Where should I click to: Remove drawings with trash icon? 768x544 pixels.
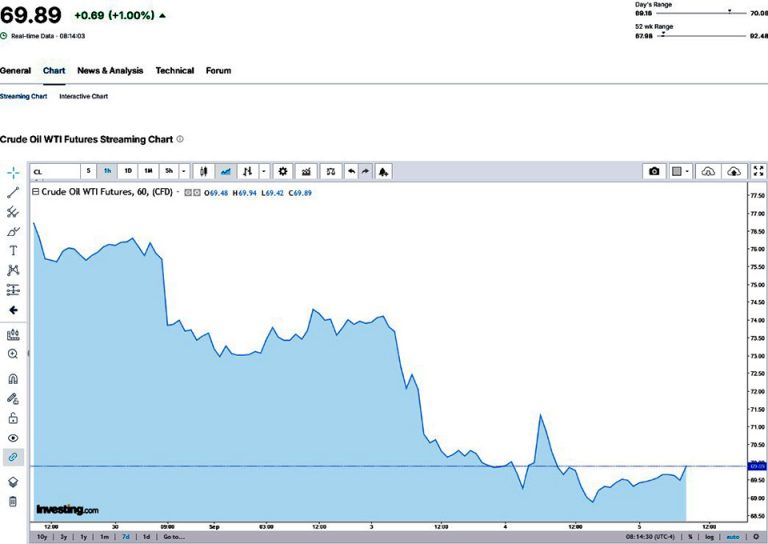point(13,501)
